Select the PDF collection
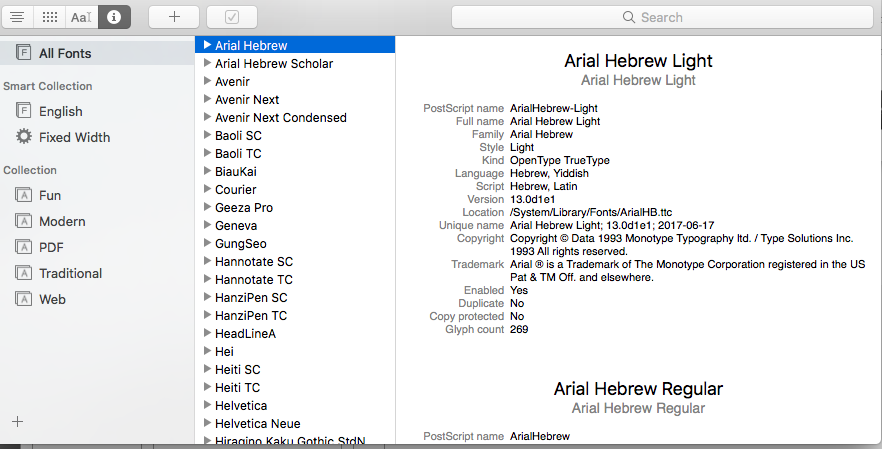This screenshot has width=882, height=449. tap(97, 247)
